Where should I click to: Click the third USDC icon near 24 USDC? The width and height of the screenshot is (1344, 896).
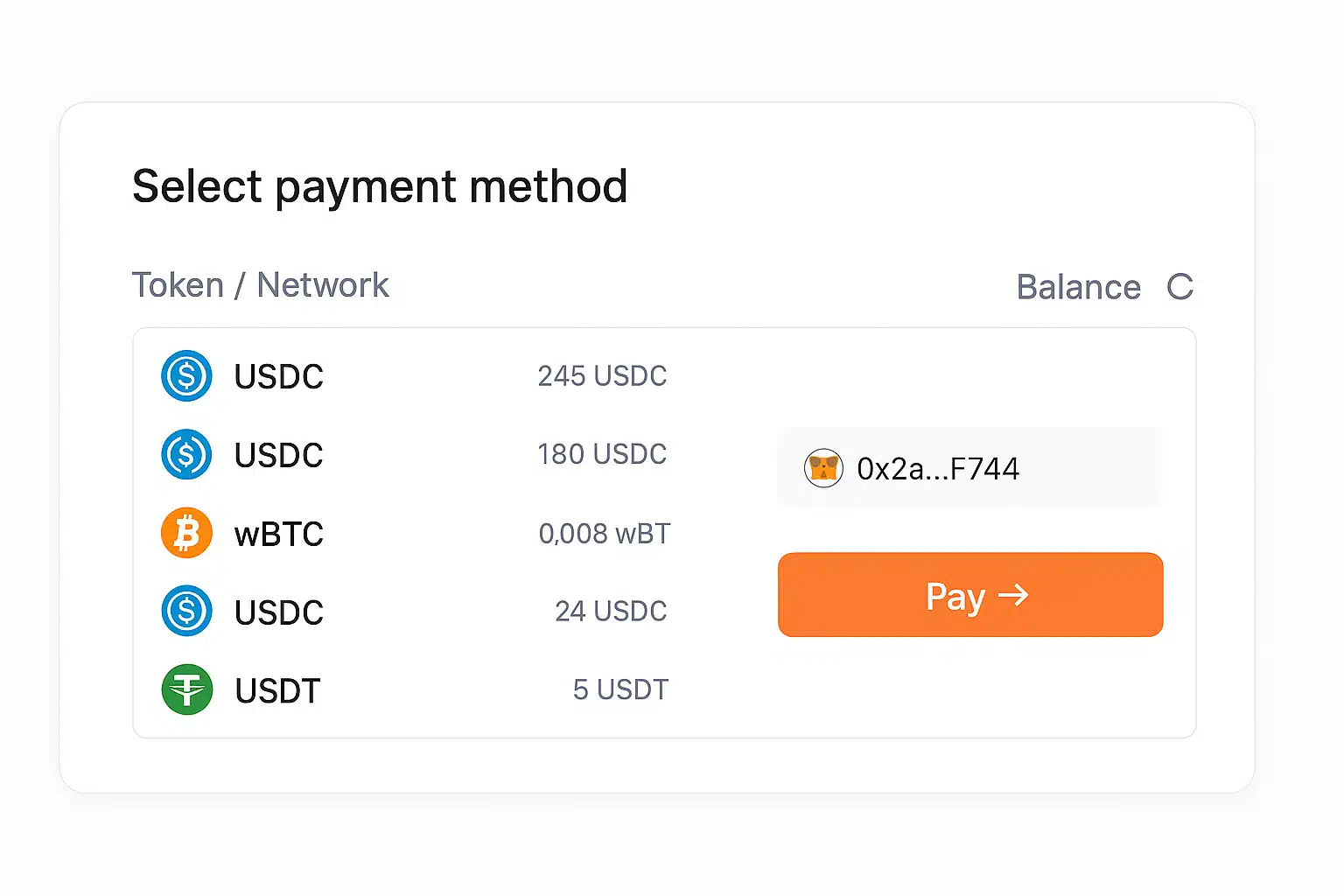186,611
